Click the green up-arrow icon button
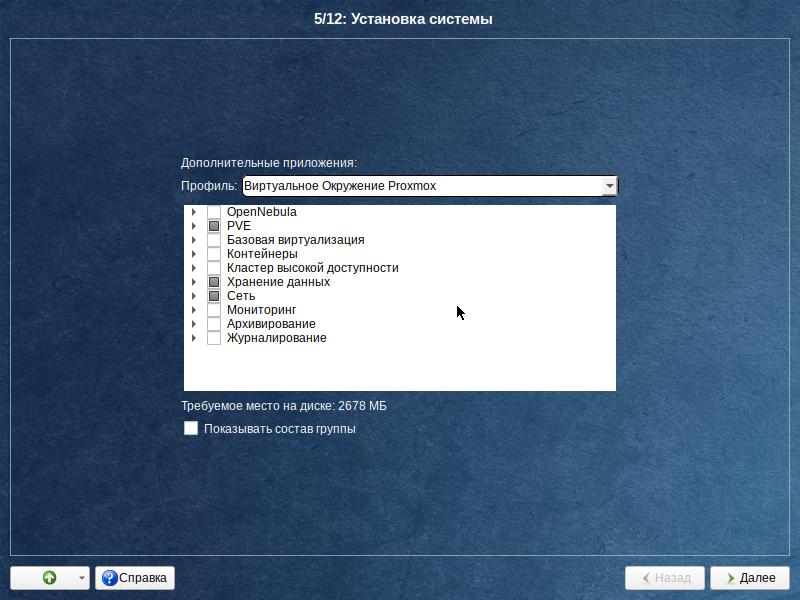 [x=49, y=578]
